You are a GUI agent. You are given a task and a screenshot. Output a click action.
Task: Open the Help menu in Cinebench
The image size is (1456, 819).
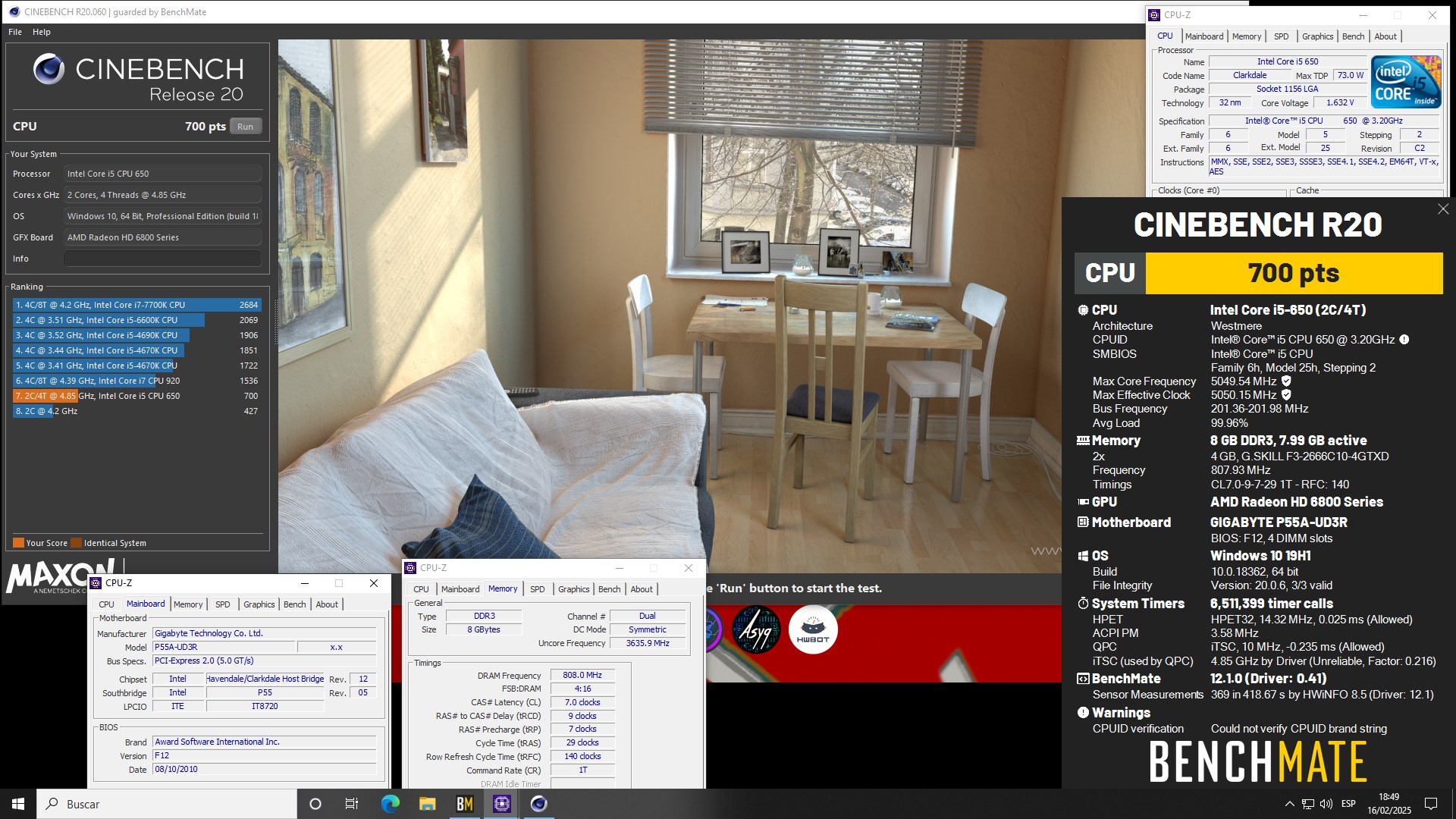pos(42,32)
